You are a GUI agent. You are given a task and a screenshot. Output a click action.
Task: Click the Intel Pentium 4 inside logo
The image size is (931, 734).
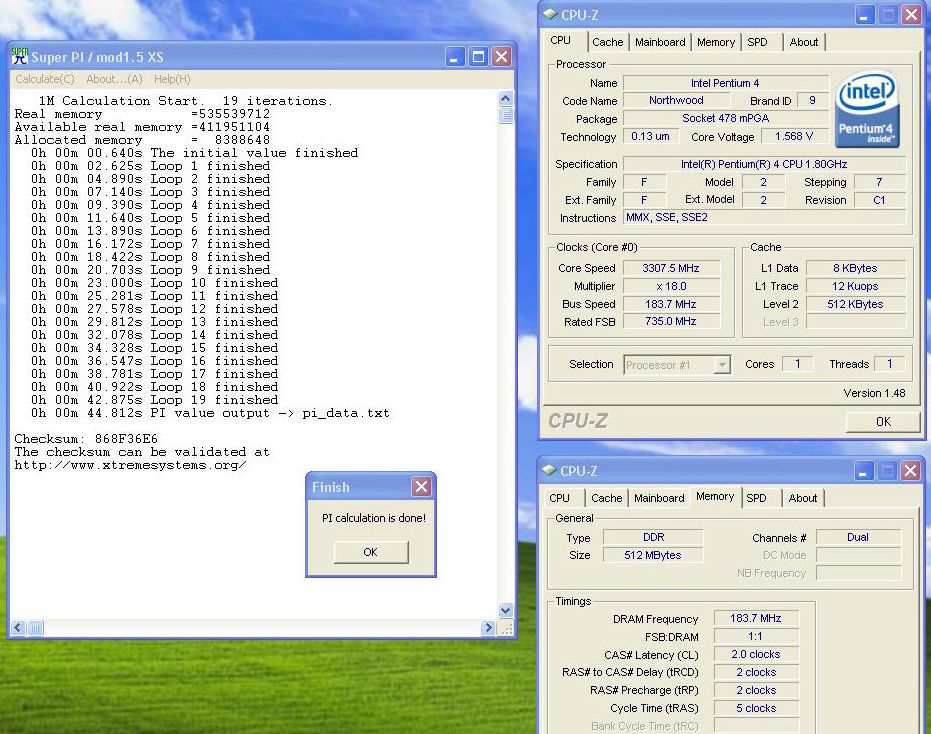pos(867,109)
